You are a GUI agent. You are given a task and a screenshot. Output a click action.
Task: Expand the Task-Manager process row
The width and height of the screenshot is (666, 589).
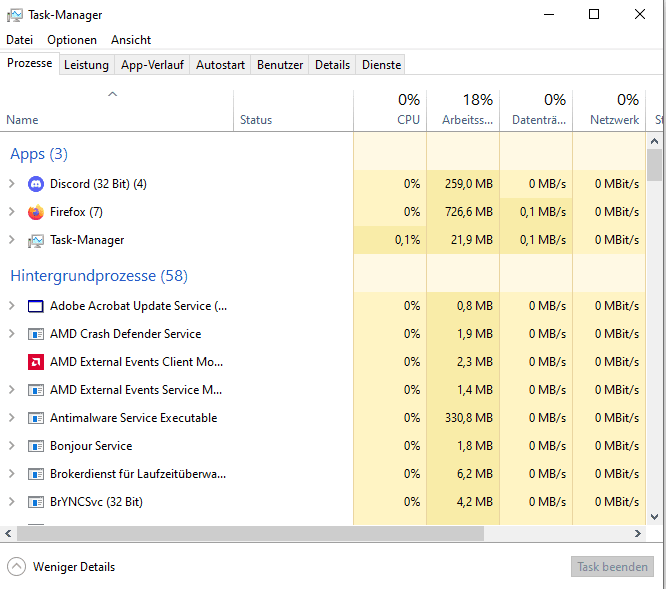click(11, 240)
